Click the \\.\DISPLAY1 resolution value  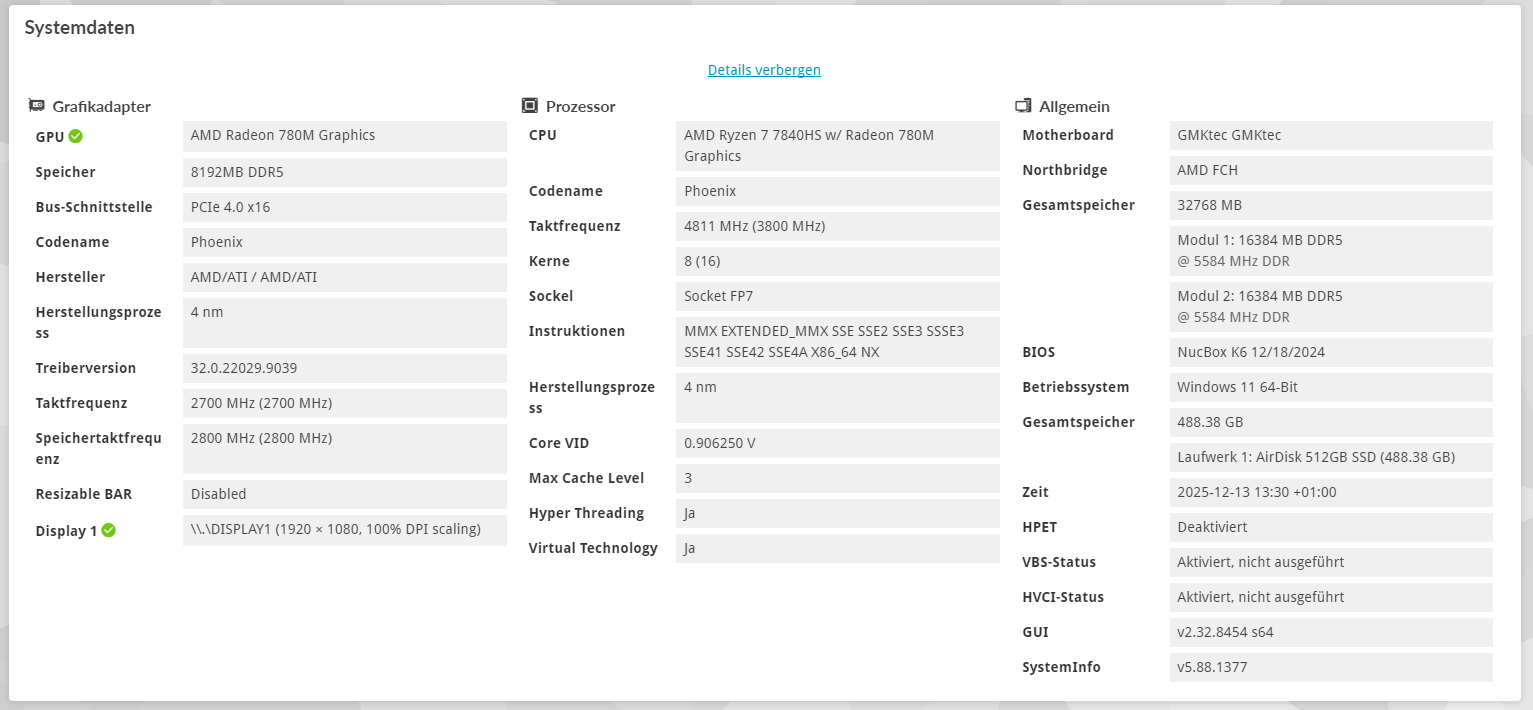pyautogui.click(x=345, y=530)
